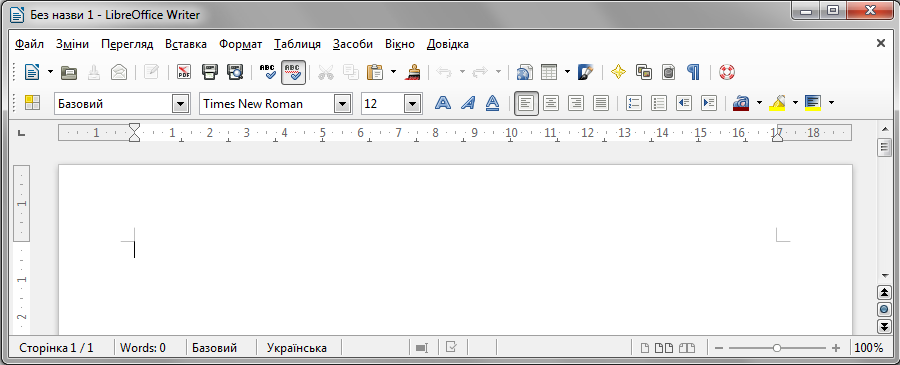Open the page preview
The width and height of the screenshot is (900, 365).
coord(235,72)
